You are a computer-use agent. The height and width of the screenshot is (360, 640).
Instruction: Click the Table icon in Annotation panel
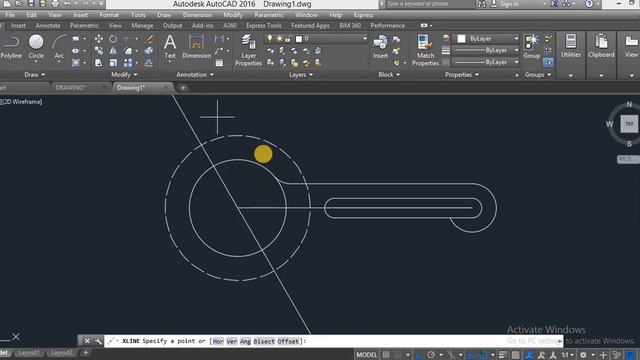(219, 63)
